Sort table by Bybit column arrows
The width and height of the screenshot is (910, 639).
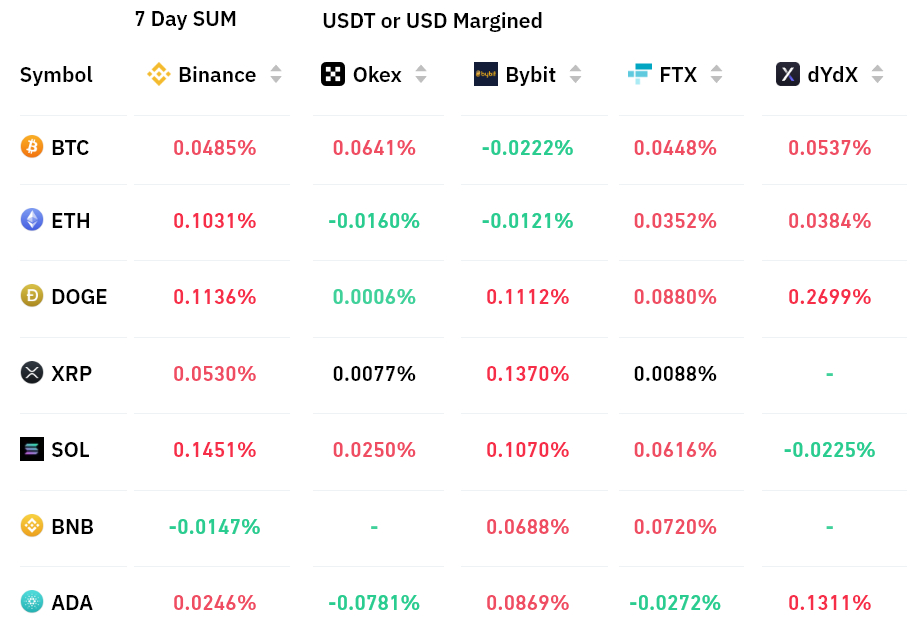pos(575,74)
